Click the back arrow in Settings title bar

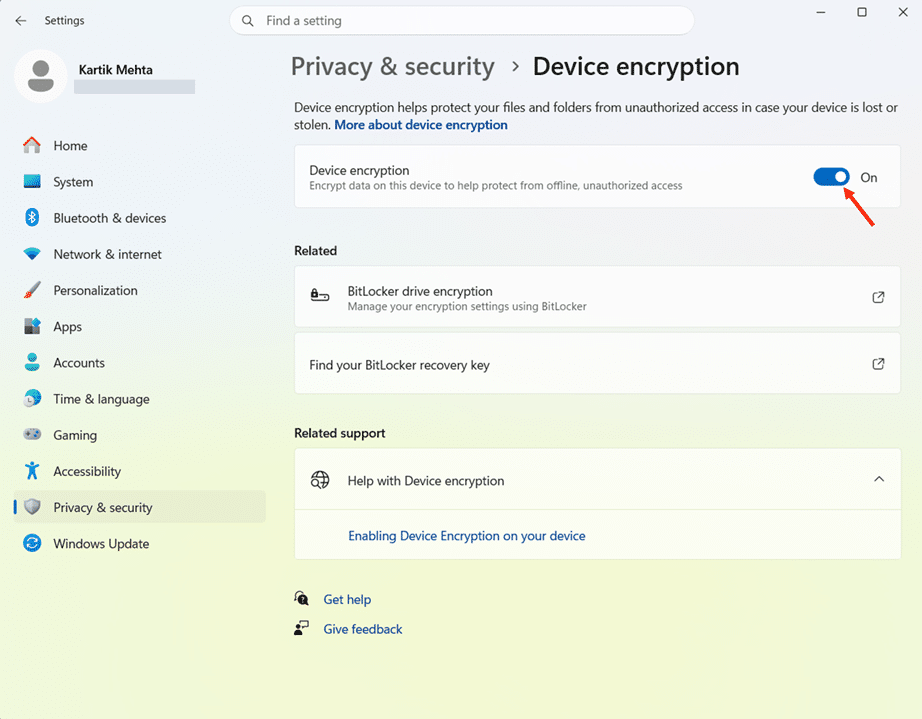(21, 21)
